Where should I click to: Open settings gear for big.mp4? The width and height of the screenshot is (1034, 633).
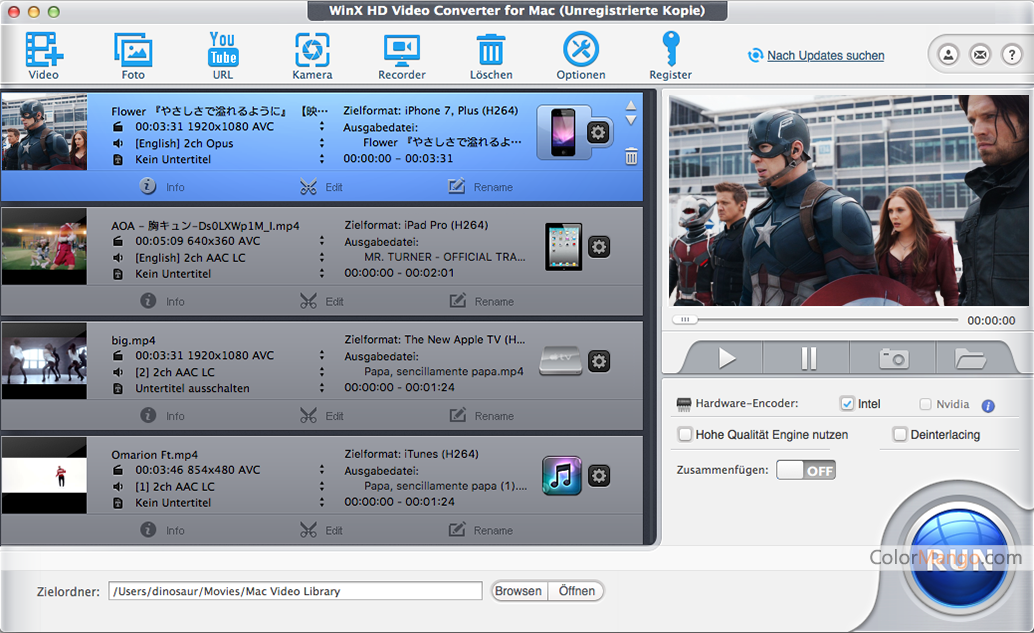pyautogui.click(x=599, y=361)
